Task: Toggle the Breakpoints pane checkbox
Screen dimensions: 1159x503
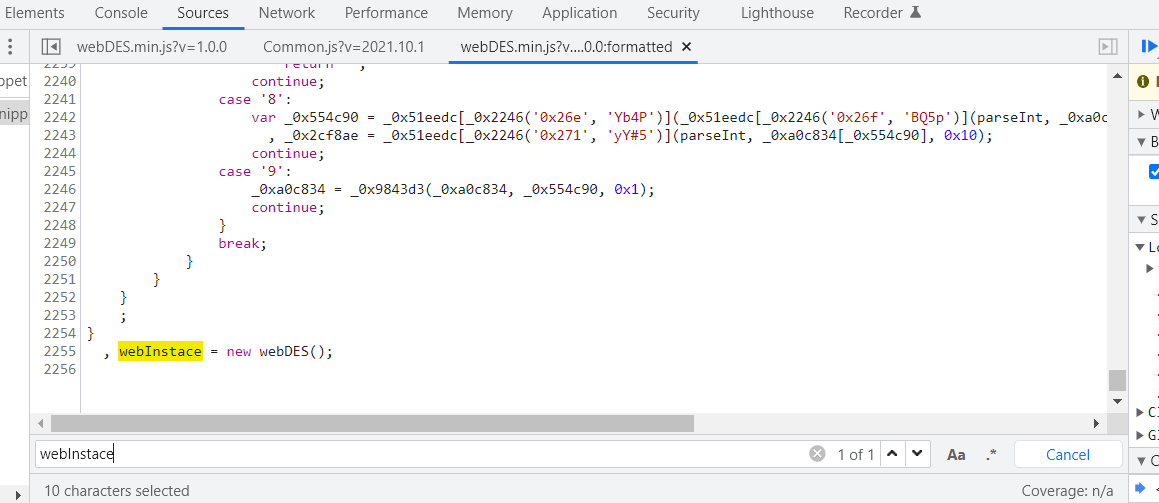Action: tap(1154, 171)
